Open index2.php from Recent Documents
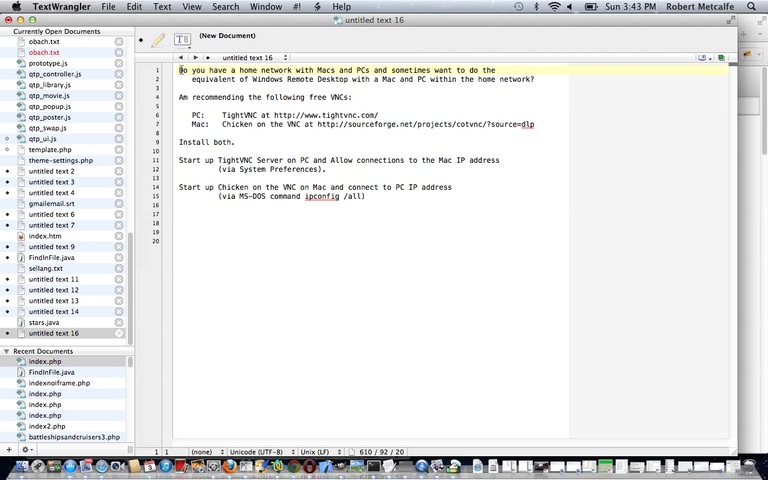 pos(47,426)
